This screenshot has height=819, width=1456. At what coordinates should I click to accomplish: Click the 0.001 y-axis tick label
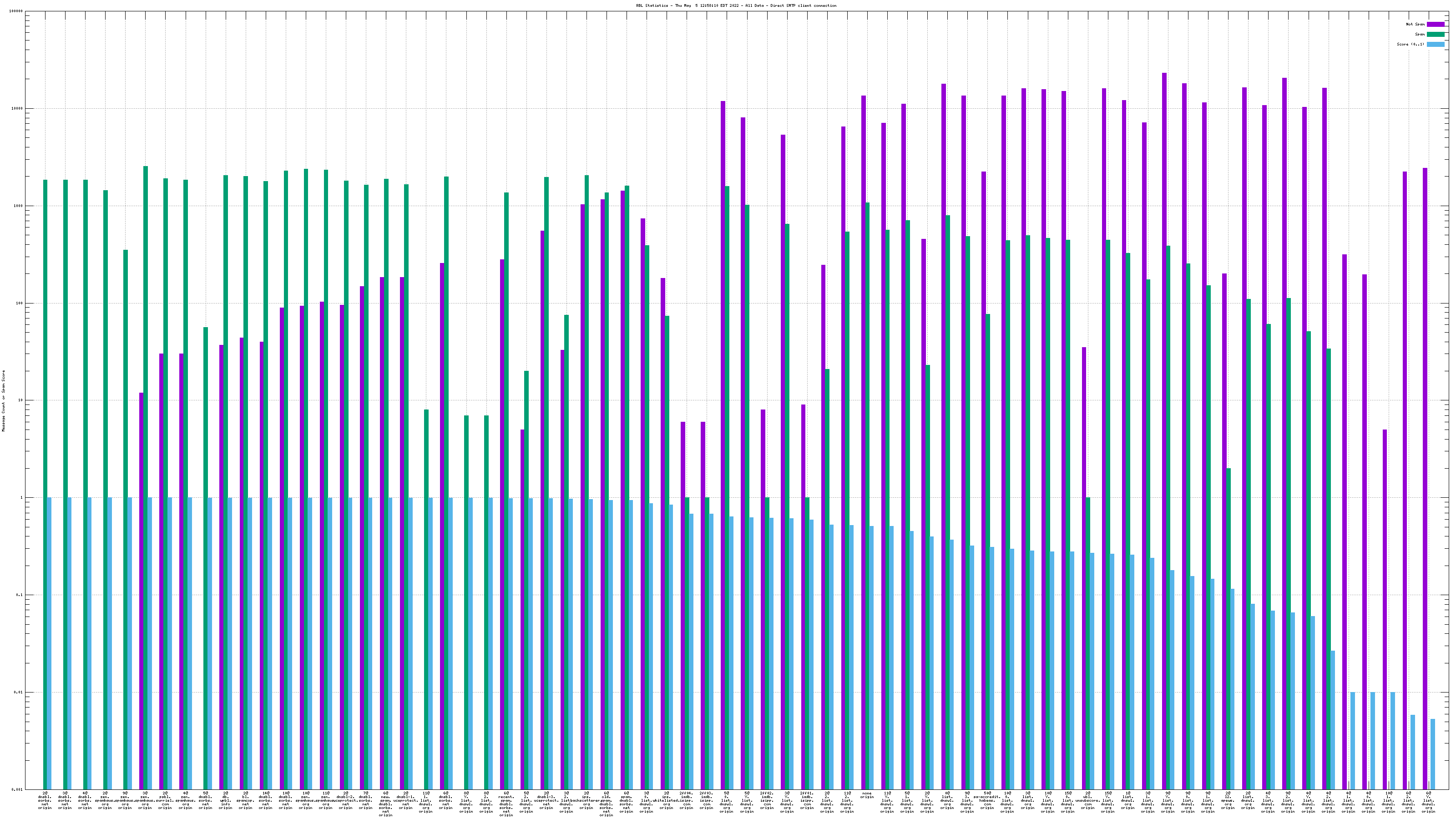pos(18,789)
